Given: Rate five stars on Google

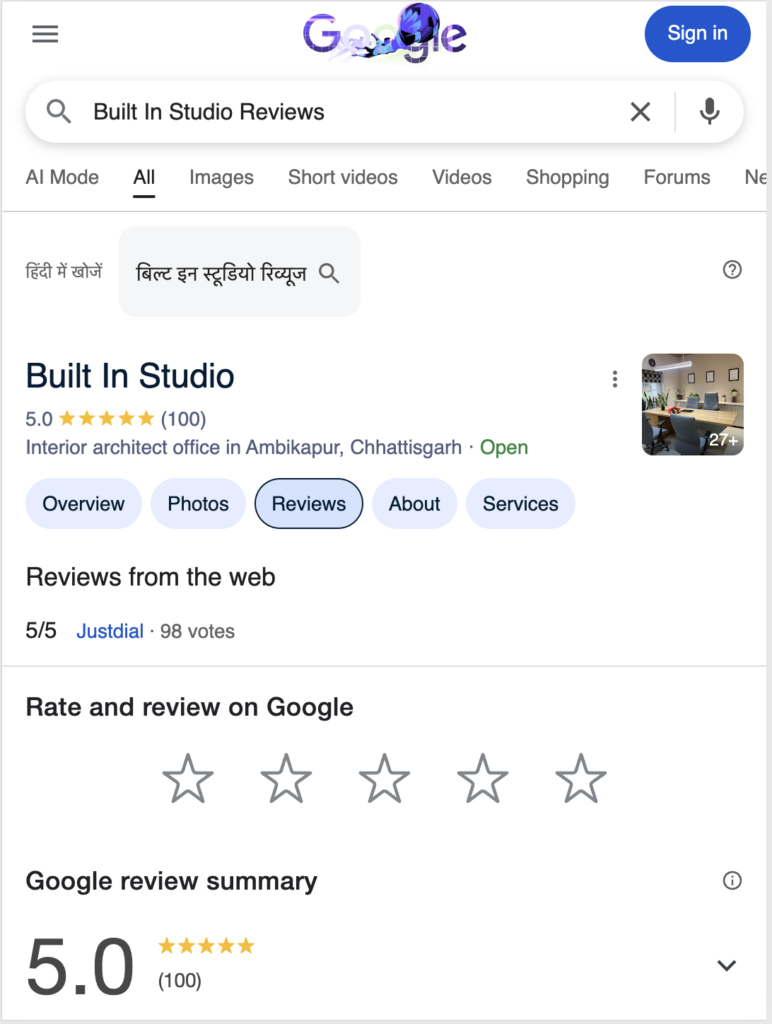Looking at the screenshot, I should coord(581,778).
